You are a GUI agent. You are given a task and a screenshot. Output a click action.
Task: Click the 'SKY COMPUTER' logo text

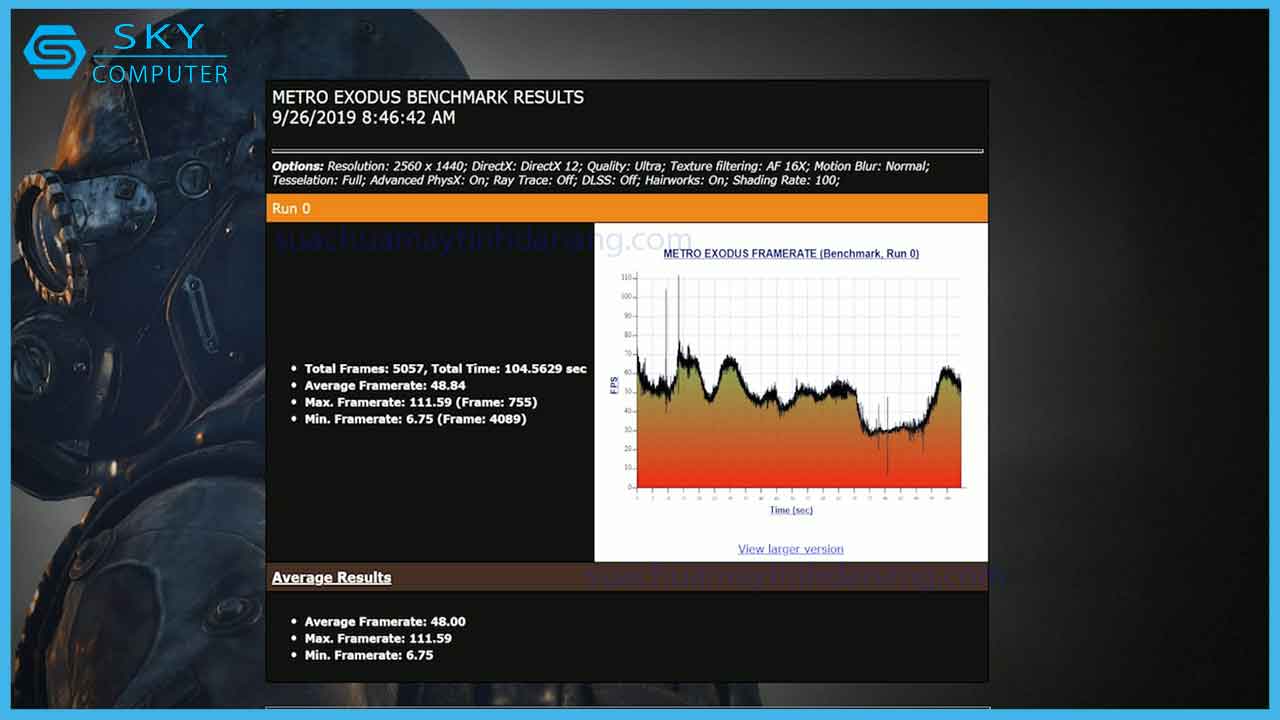(160, 54)
